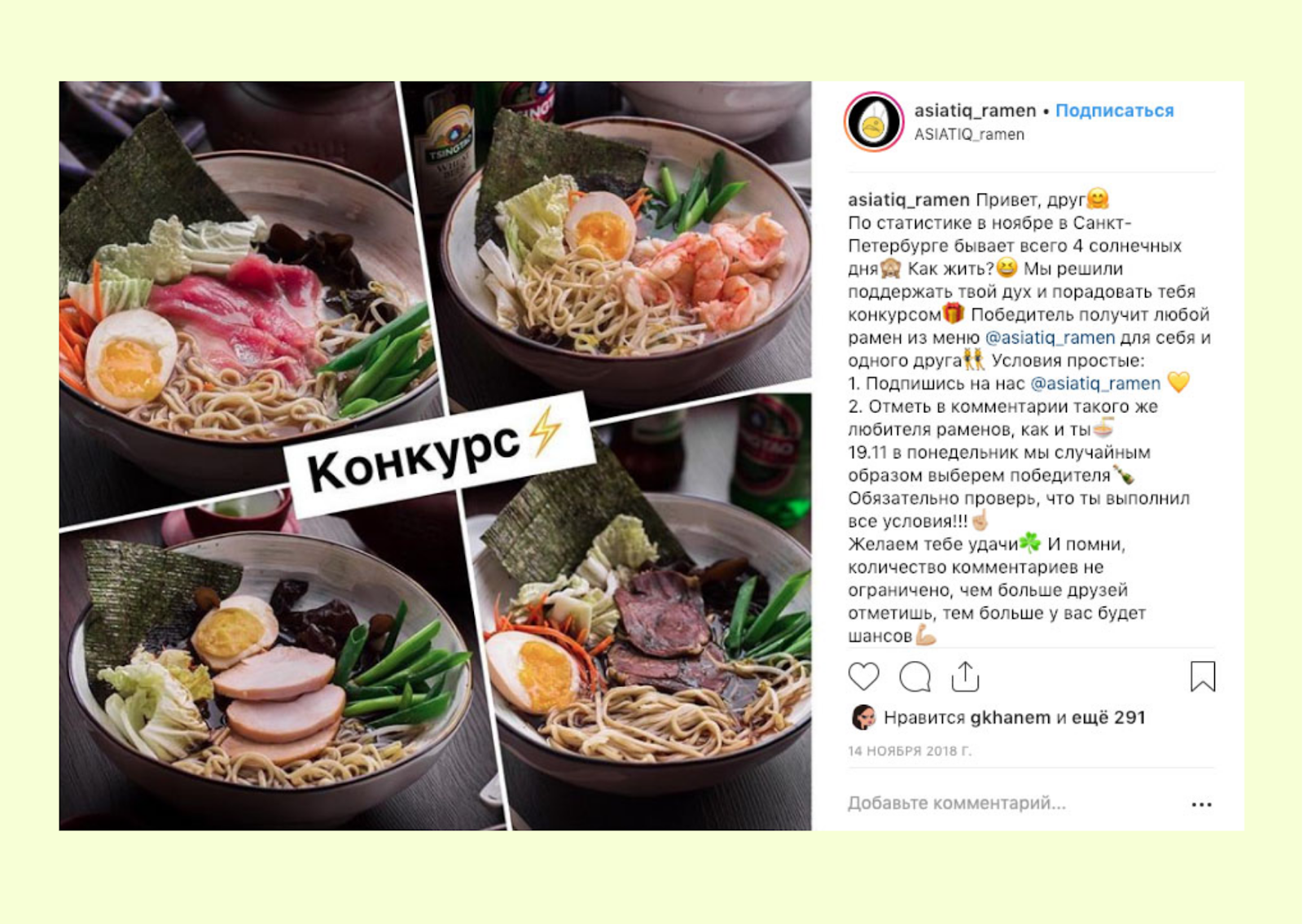Follow first @asiatiq_ramen mention in caption

point(1050,337)
